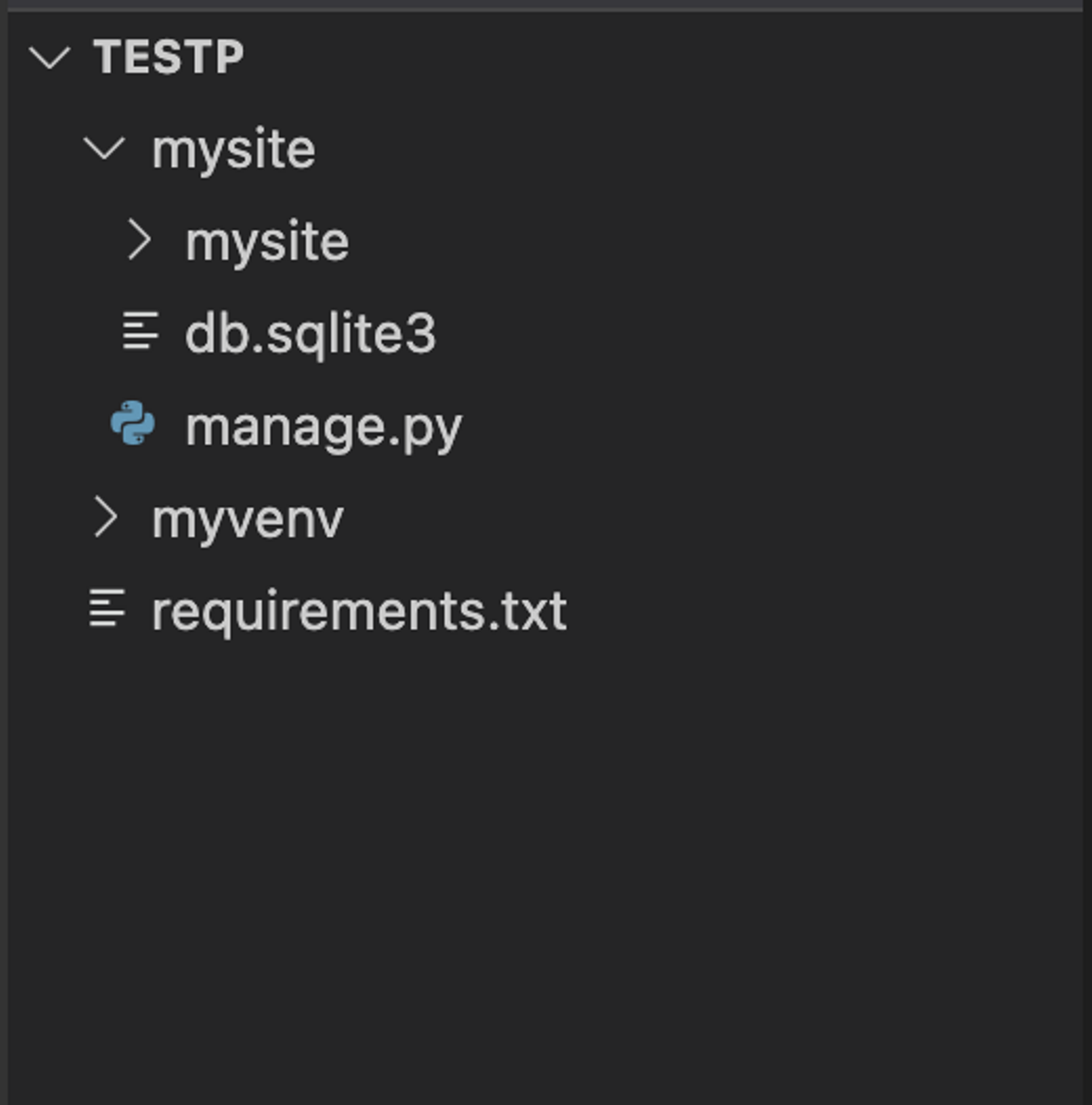Image resolution: width=1092 pixels, height=1105 pixels.
Task: Click empty explorer area below requirements.txt
Action: 531,834
